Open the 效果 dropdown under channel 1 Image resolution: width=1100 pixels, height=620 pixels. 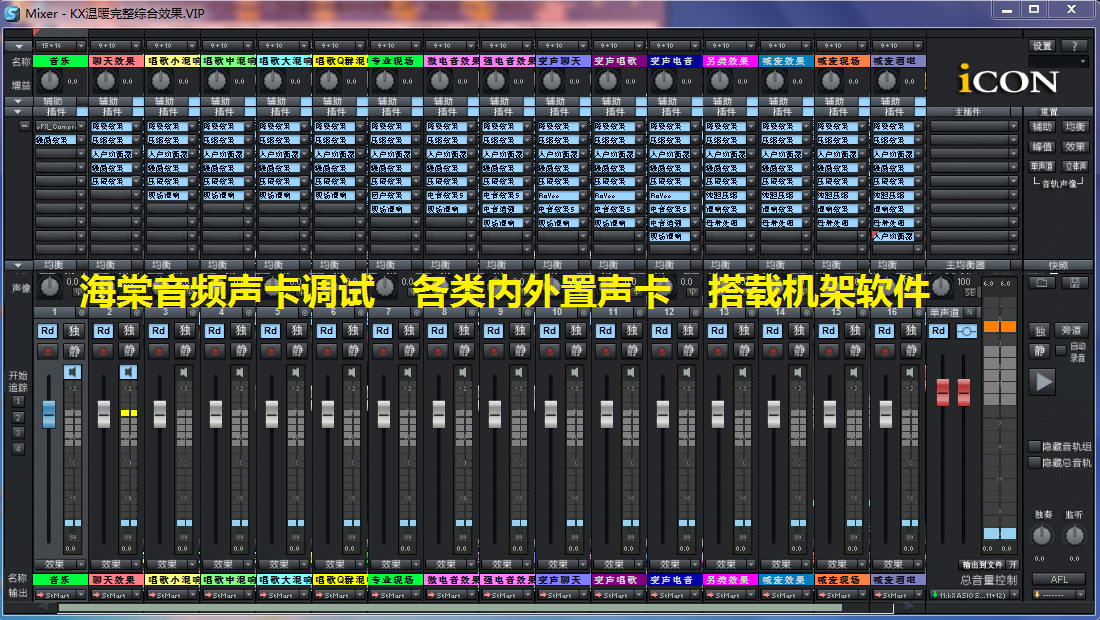tap(60, 564)
